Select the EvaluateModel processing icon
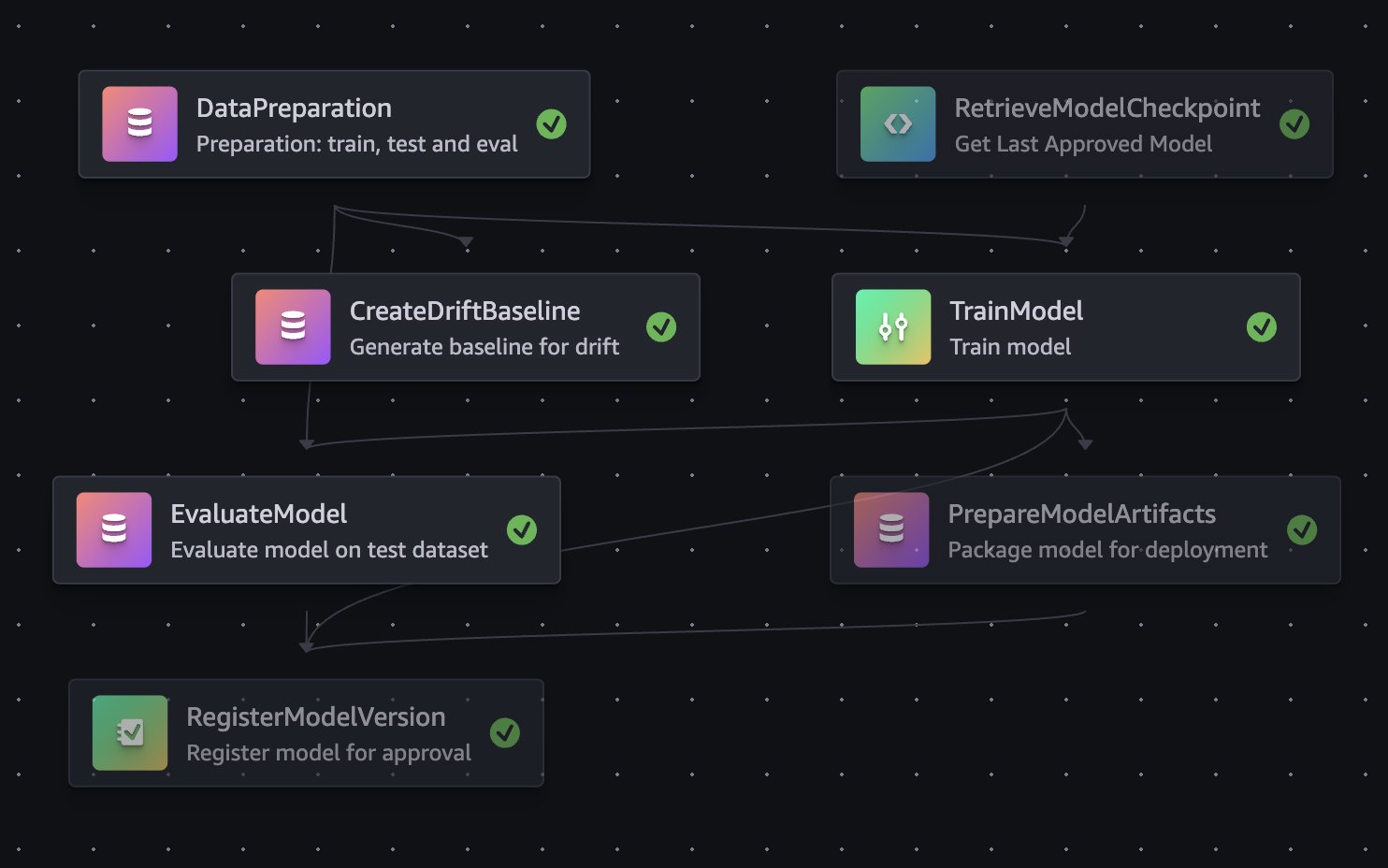Viewport: 1388px width, 868px height. 114,529
